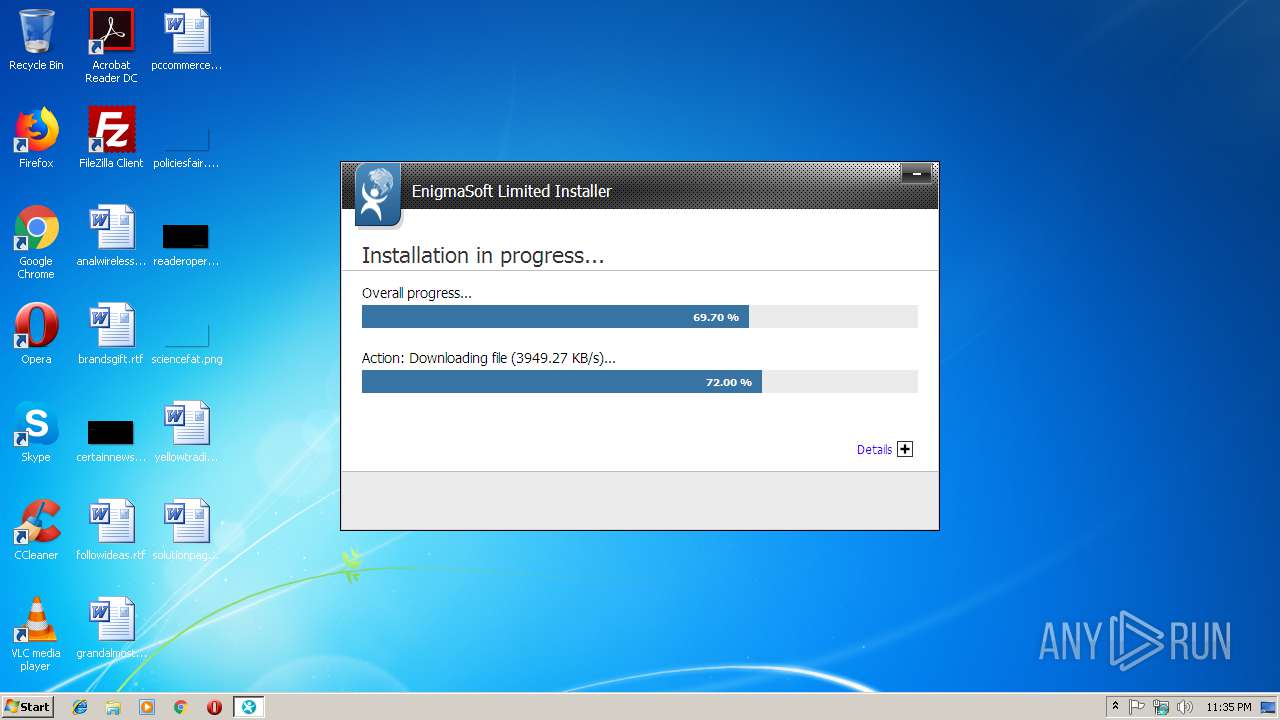Open Windows Explorer from taskbar
The image size is (1280, 720).
coord(113,707)
